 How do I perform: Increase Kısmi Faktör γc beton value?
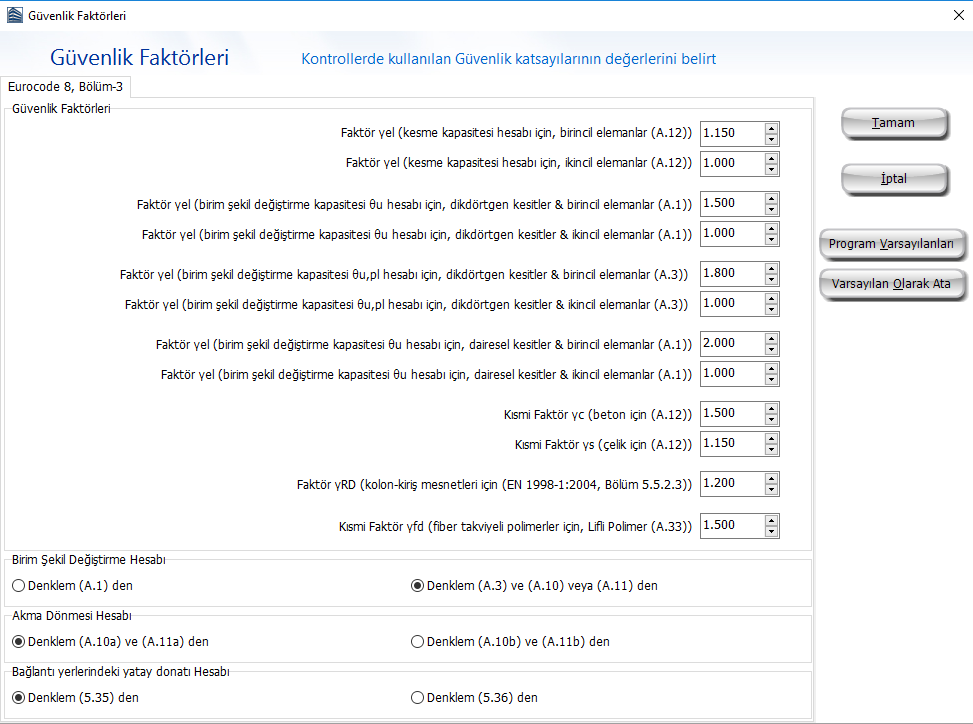click(771, 408)
